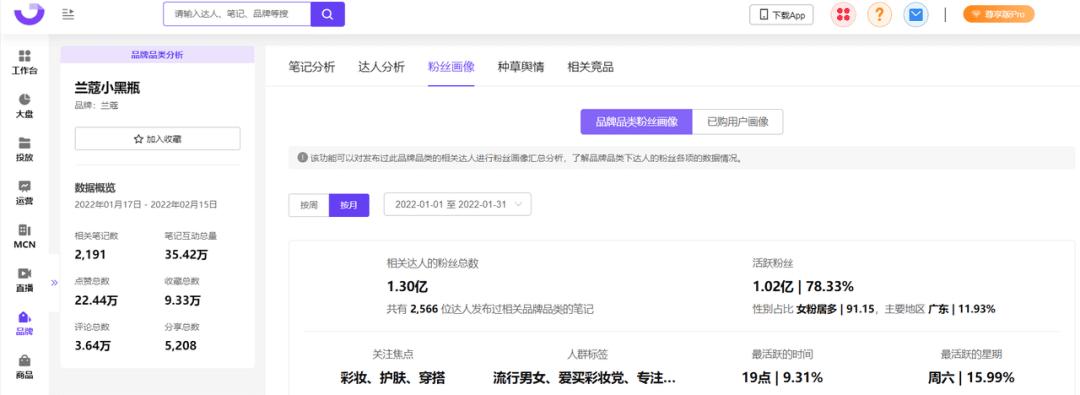Open the date range 2022-01-01 dropdown
The image size is (1080, 395).
tap(457, 205)
